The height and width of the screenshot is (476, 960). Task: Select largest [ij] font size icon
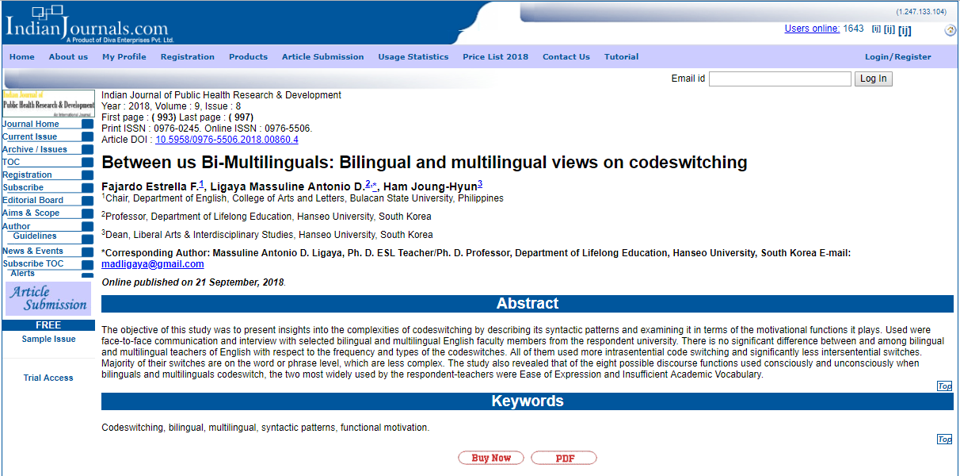tap(904, 30)
